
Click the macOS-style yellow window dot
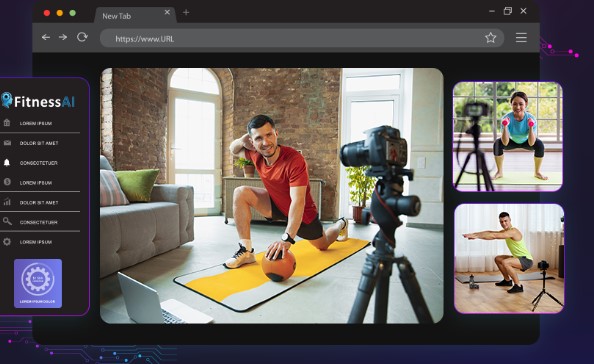pyautogui.click(x=60, y=13)
